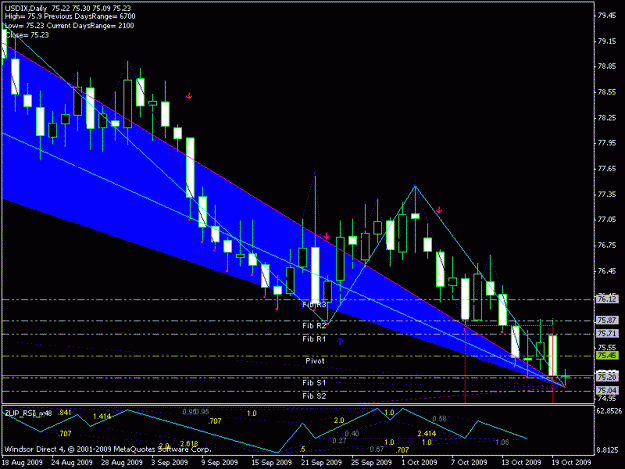Click the 28 Aug 2009 date label
Screen dimensions: 625x469
tap(122, 462)
